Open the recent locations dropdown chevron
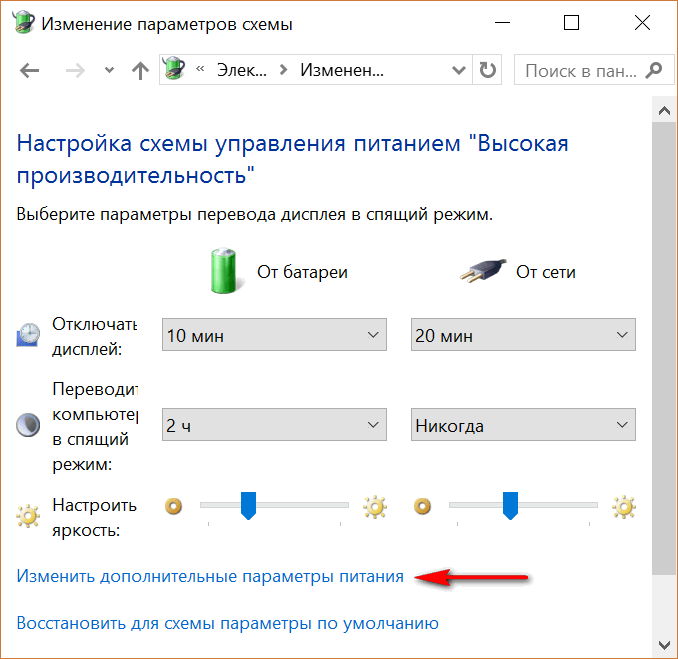The image size is (678, 659). [x=109, y=70]
